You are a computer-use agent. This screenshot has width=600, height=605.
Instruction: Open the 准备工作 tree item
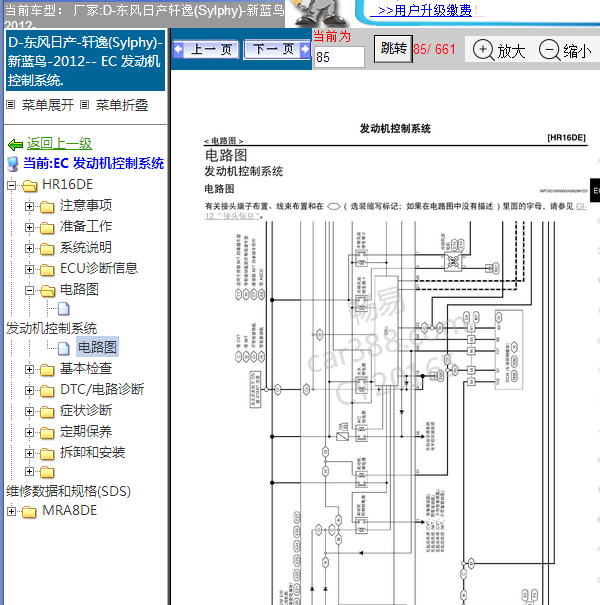[x=86, y=226]
